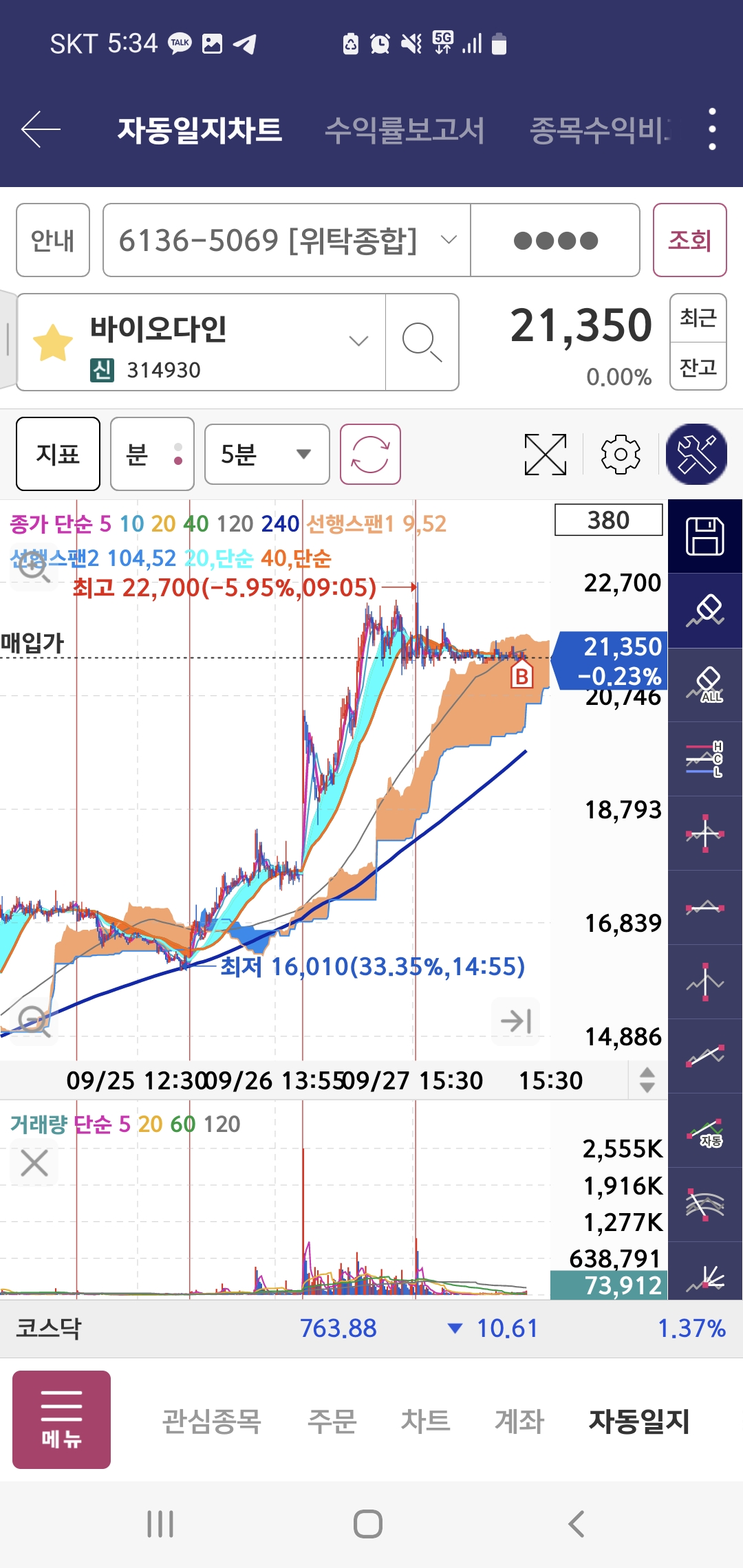Tap the 최저 16,010 low label
The height and width of the screenshot is (1568, 743).
[x=372, y=966]
